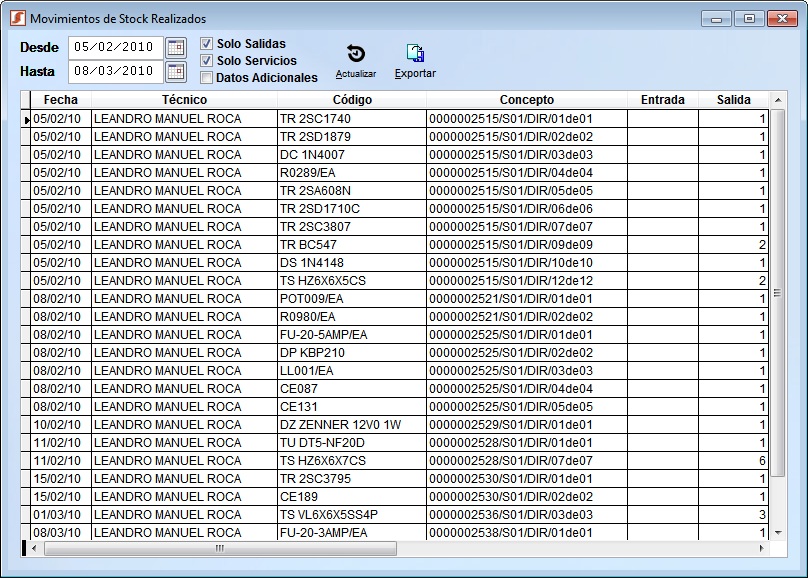Click the Actualizar refresh icon

coord(355,55)
